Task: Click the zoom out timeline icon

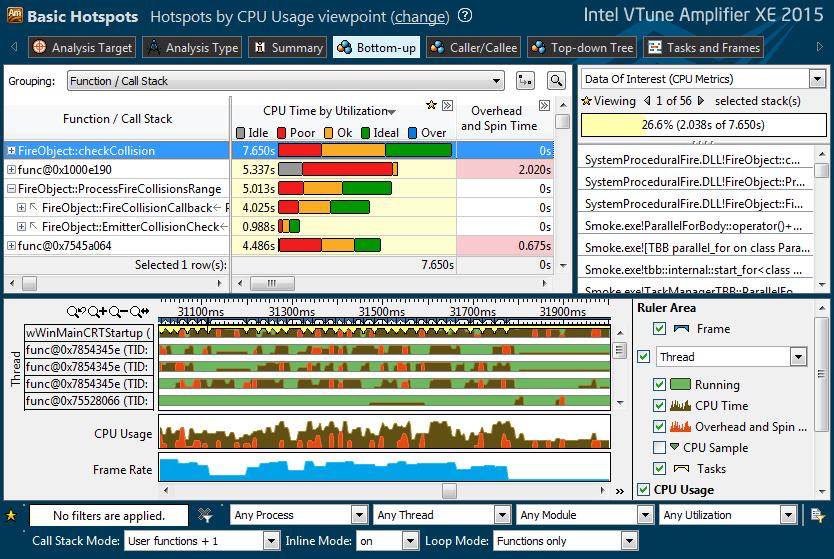Action: 119,312
